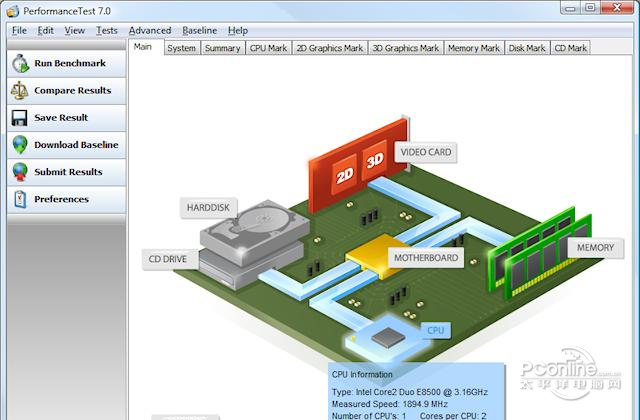This screenshot has height=420, width=640.
Task: Switch to the CPU Mark tab
Action: click(269, 48)
